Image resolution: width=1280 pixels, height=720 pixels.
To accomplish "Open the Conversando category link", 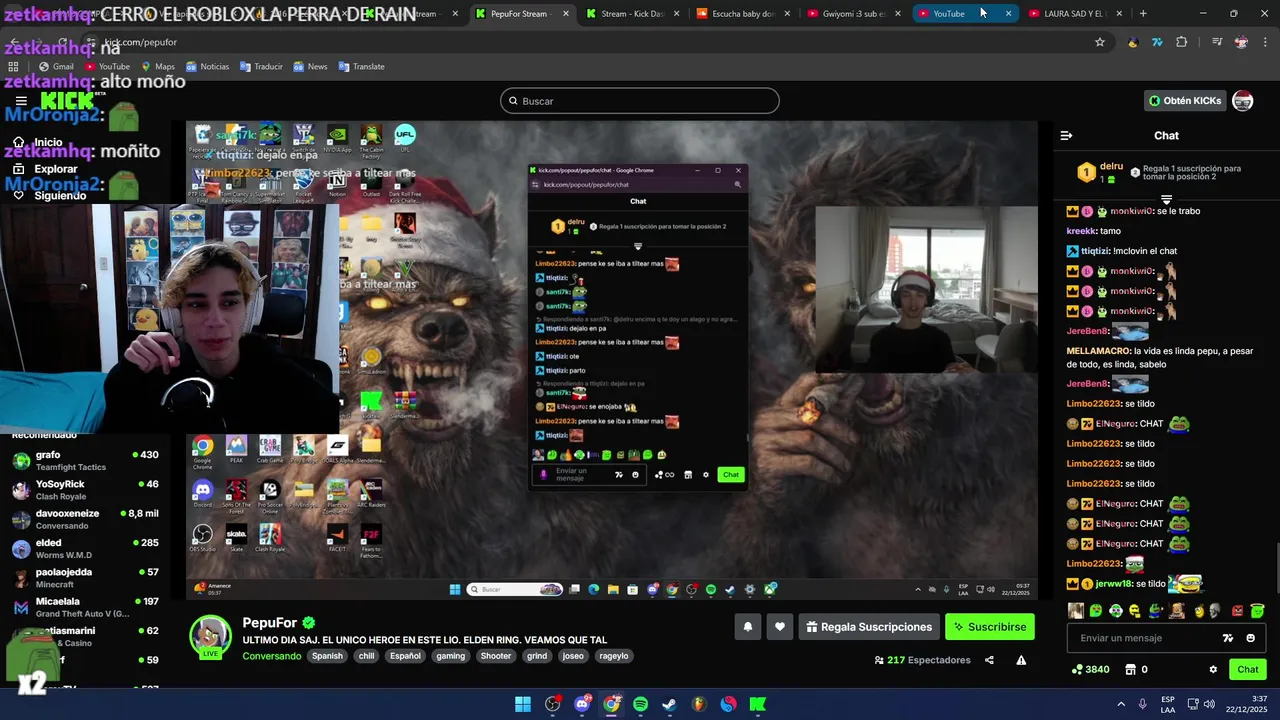I will 272,656.
